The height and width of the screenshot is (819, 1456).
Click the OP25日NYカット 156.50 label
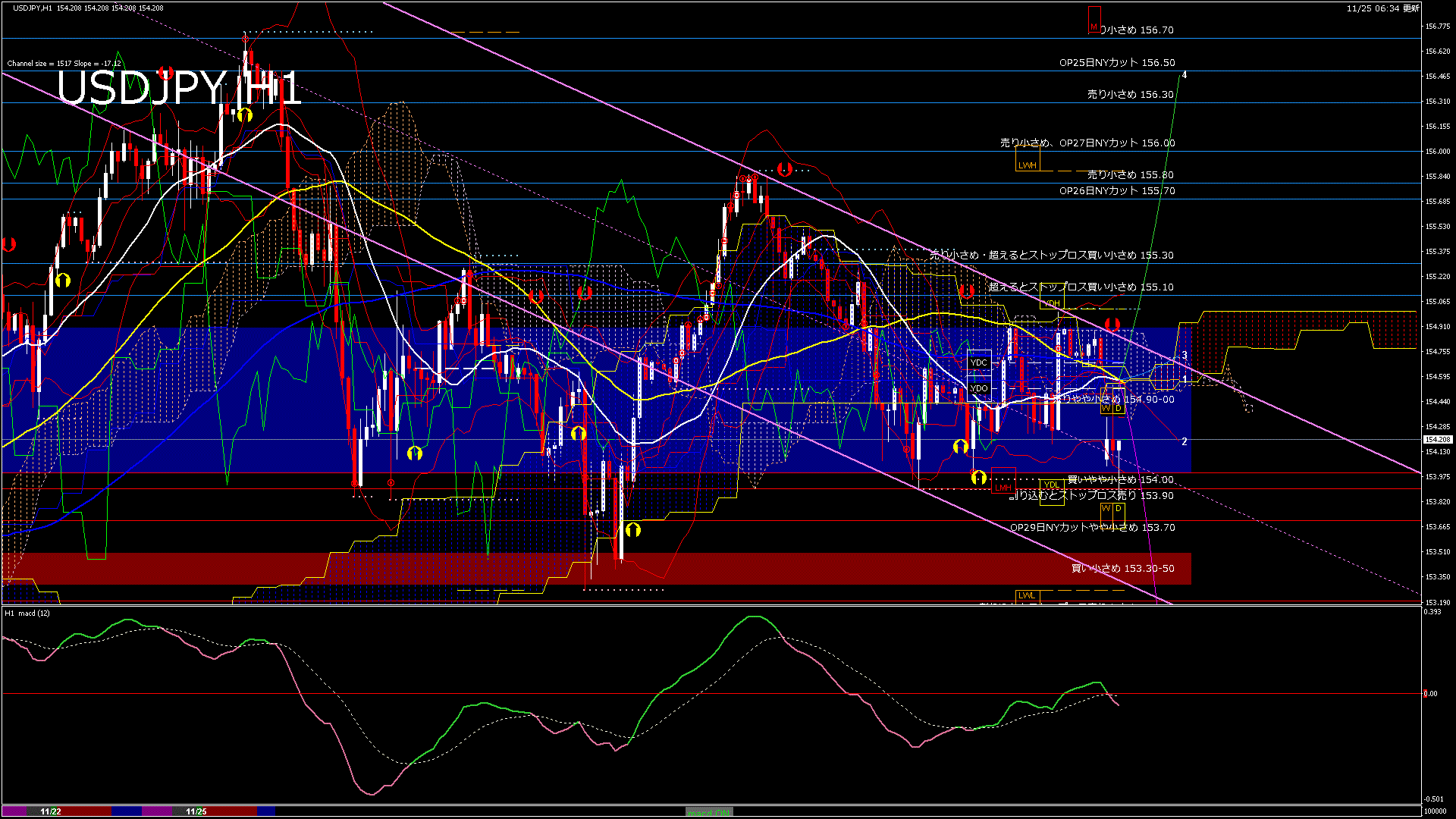(x=1116, y=63)
